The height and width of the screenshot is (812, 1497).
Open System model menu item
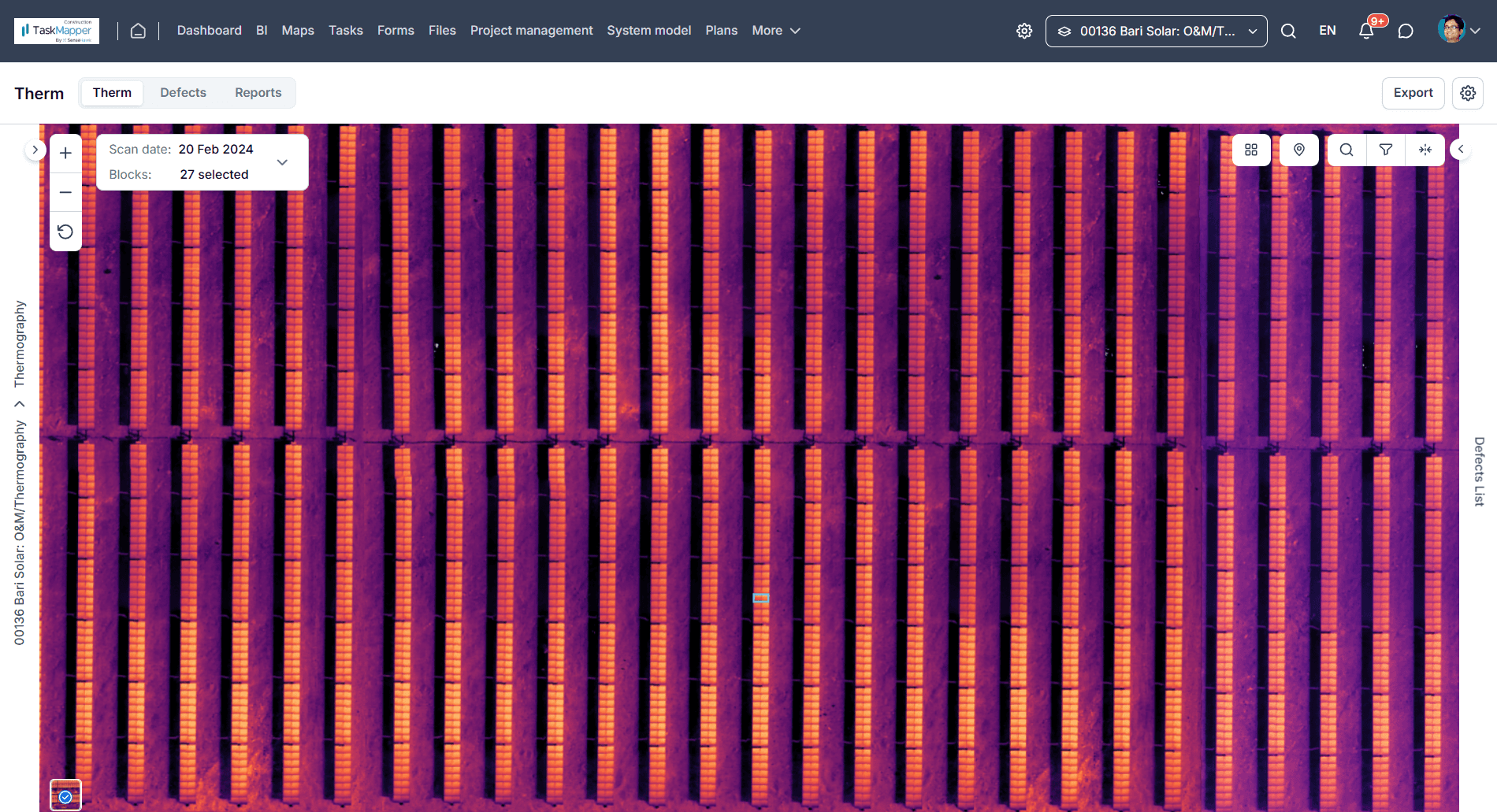click(649, 31)
